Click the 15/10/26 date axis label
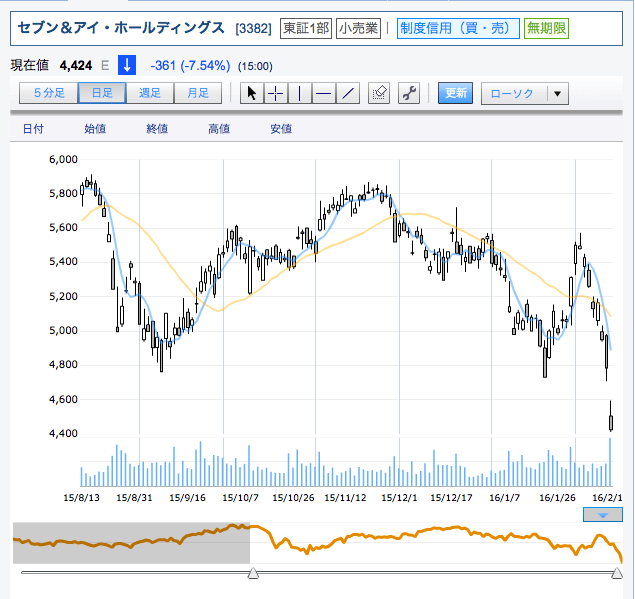Screen dimensions: 635x599 coord(293,498)
